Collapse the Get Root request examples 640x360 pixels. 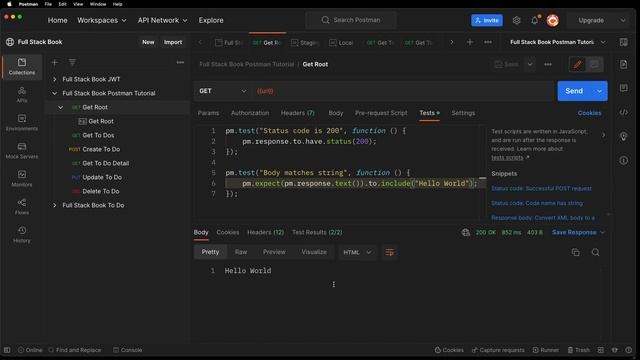[x=60, y=107]
